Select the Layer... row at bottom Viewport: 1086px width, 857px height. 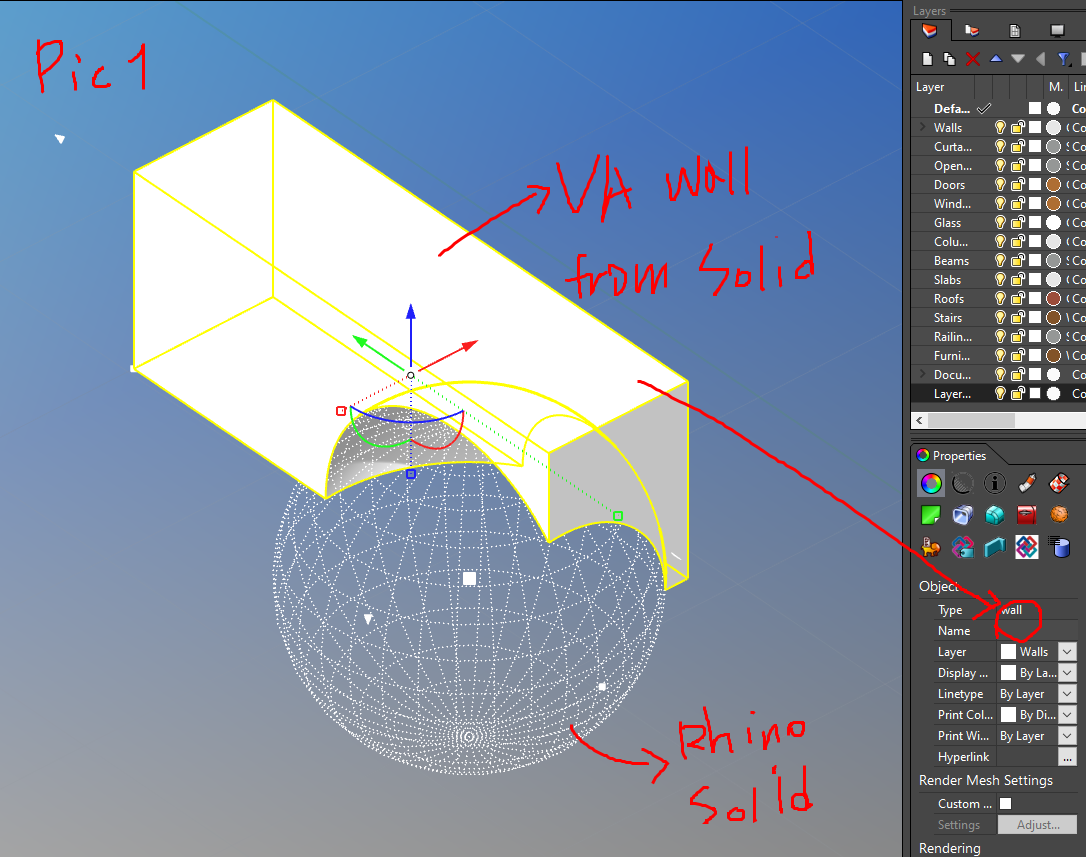[x=999, y=394]
